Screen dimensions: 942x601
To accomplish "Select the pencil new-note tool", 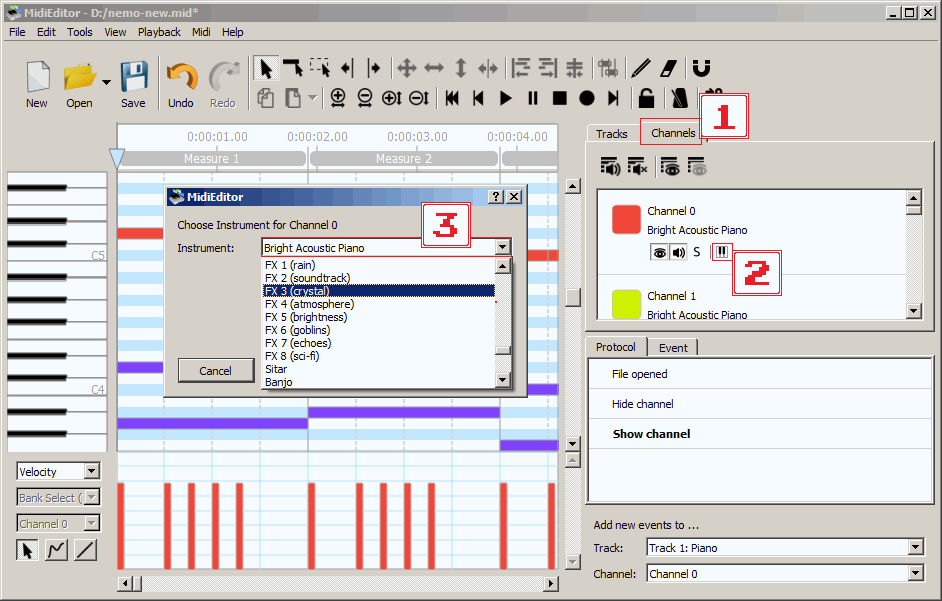I will click(x=641, y=69).
